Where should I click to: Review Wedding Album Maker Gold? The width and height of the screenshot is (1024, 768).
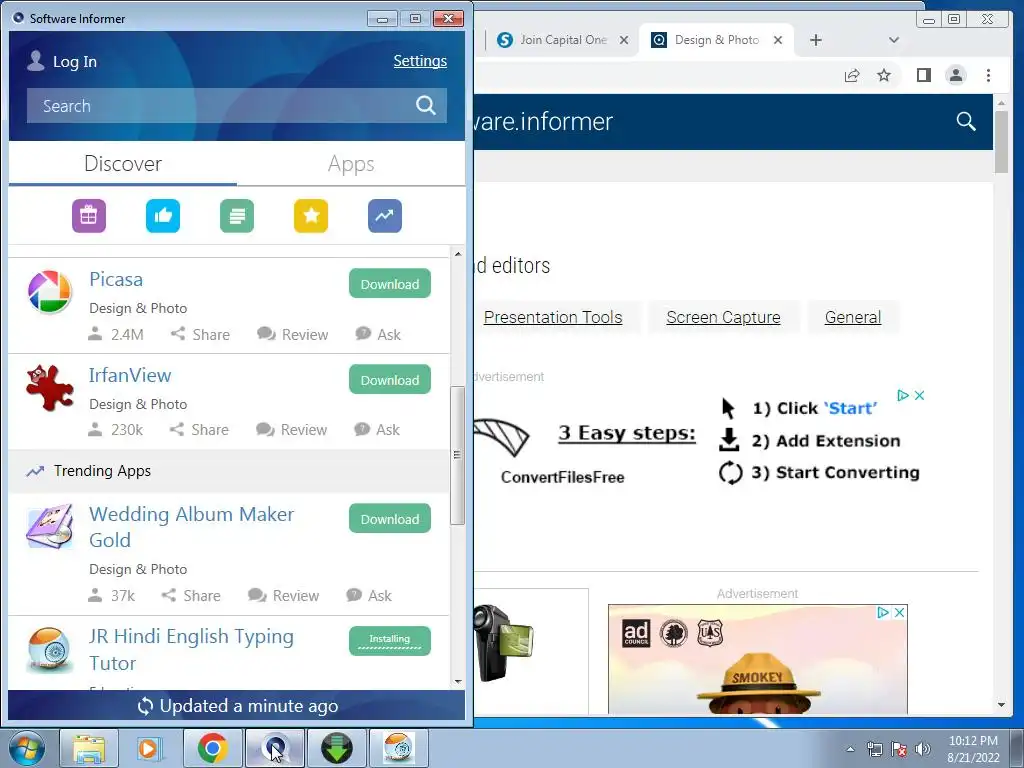283,596
